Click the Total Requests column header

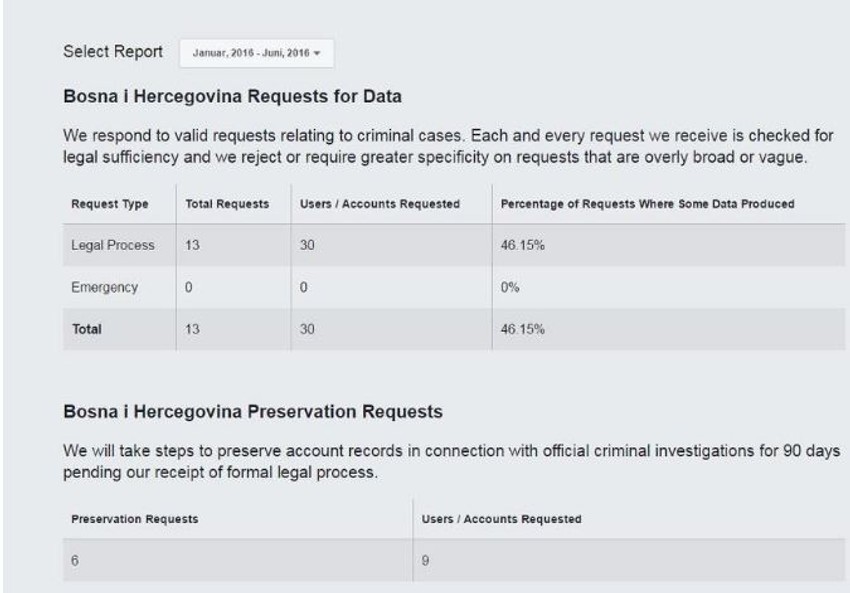tap(227, 204)
